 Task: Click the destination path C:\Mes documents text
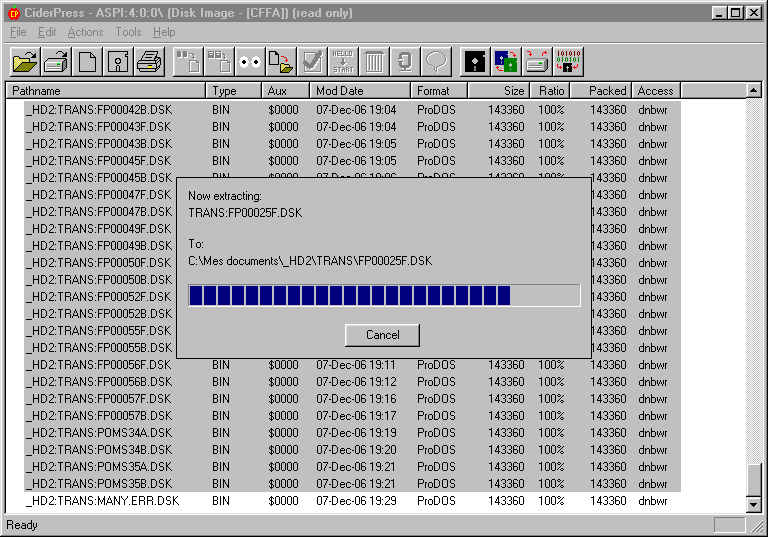tap(310, 261)
